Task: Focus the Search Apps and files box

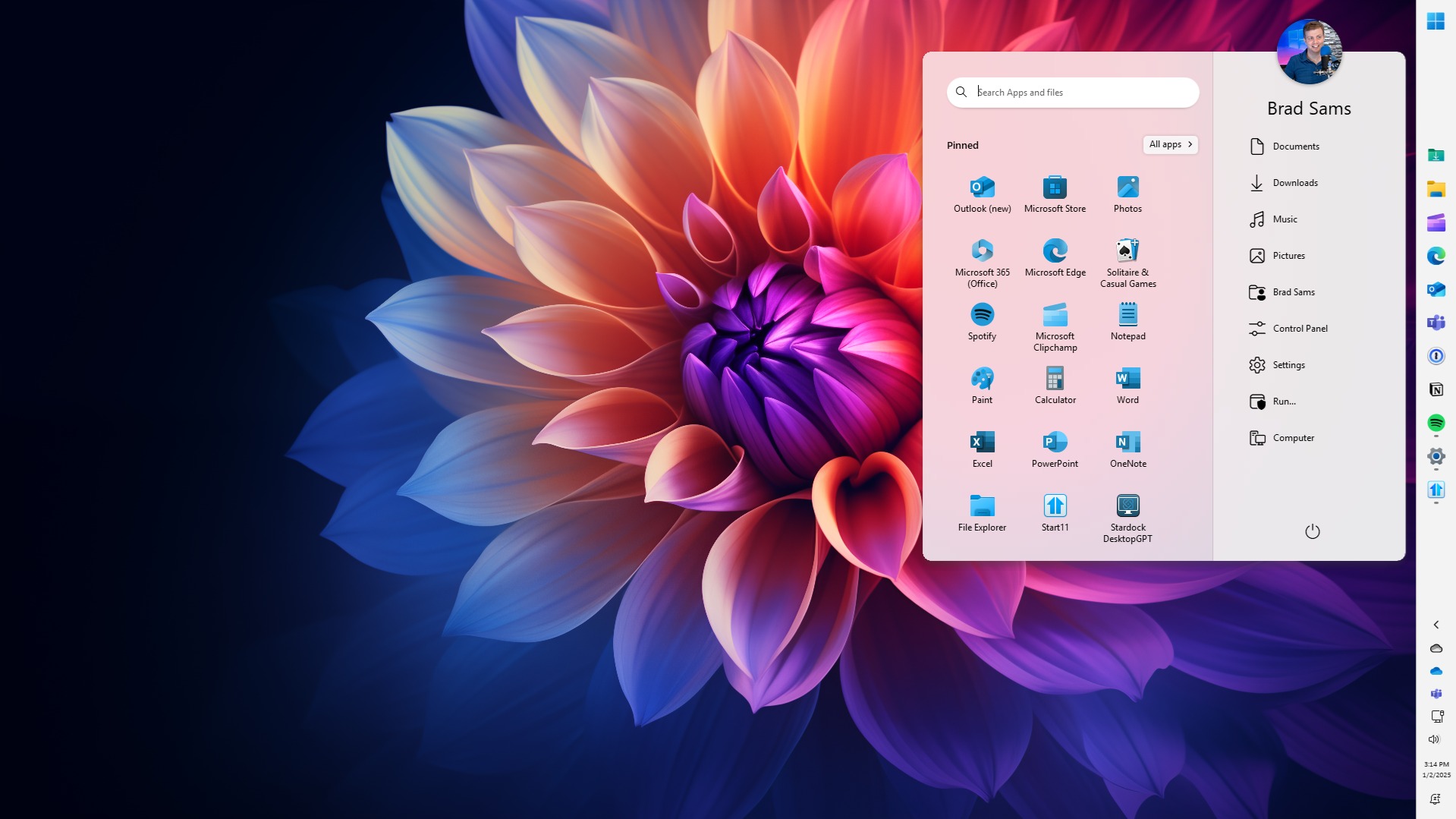Action: pos(1073,92)
